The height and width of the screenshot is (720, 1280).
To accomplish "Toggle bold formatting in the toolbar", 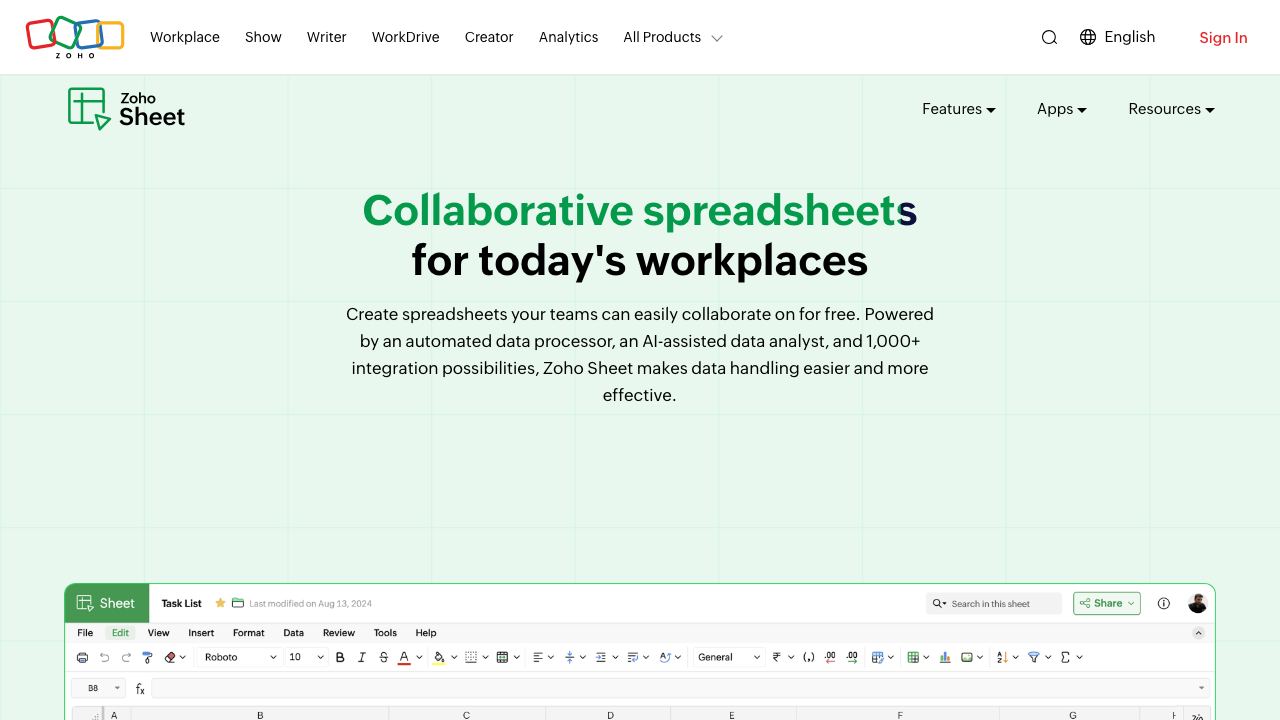I will click(340, 657).
